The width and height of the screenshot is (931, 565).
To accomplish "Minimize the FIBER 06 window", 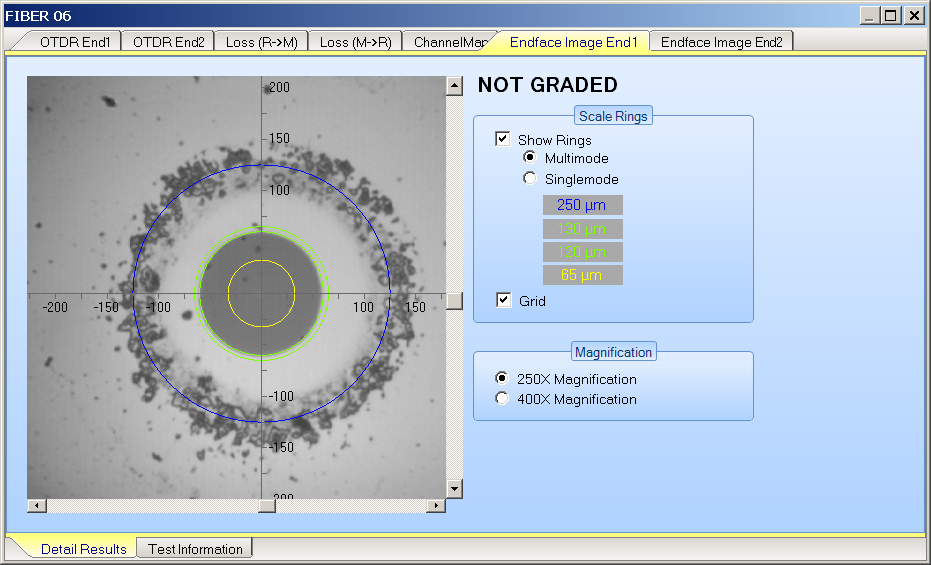I will 869,15.
